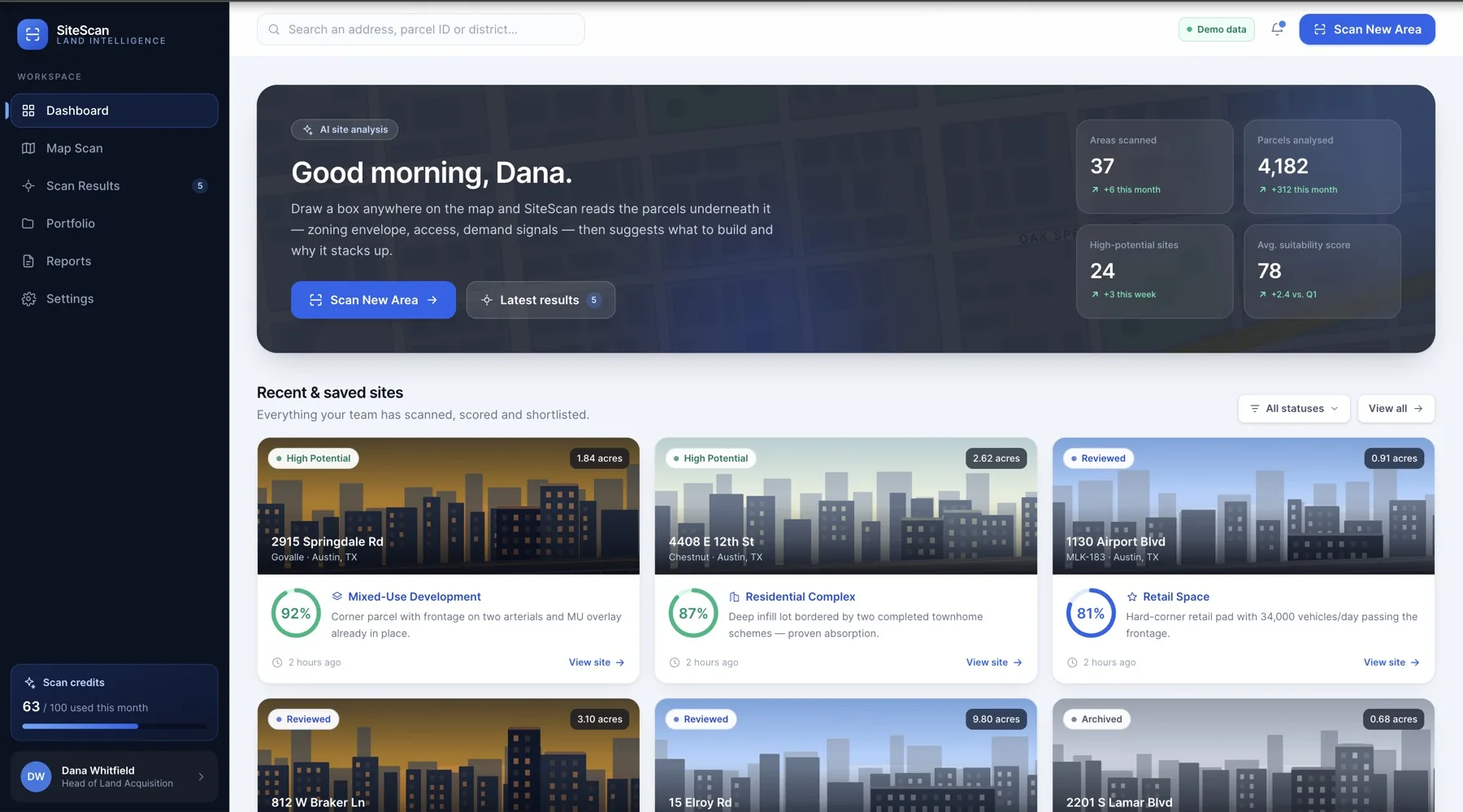Open Portfolio in the sidebar

pyautogui.click(x=114, y=224)
